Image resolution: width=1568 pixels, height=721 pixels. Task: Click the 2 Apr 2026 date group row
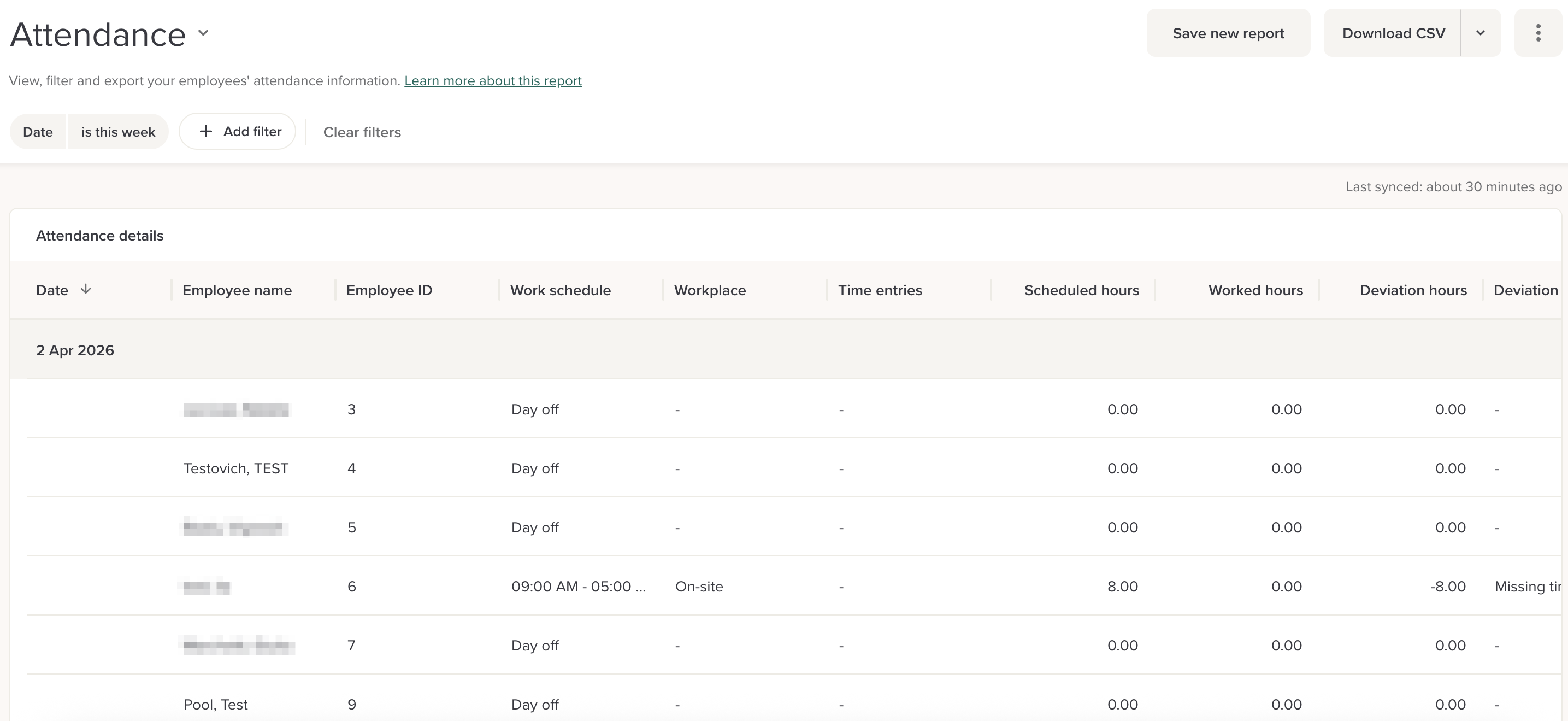[75, 350]
